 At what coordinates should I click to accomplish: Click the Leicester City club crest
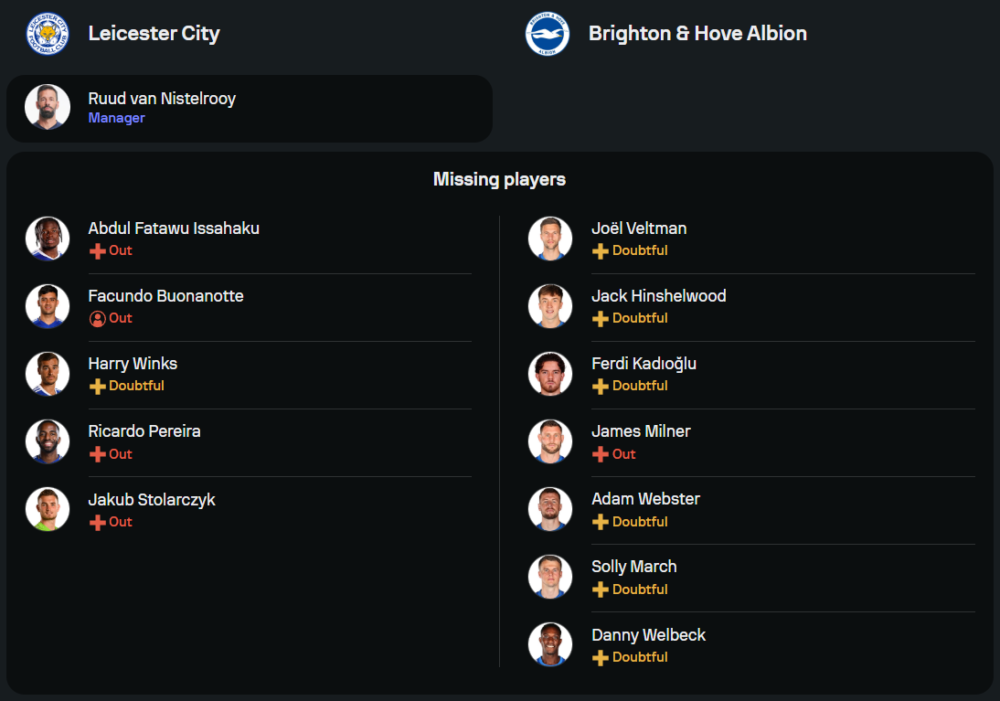(x=47, y=34)
